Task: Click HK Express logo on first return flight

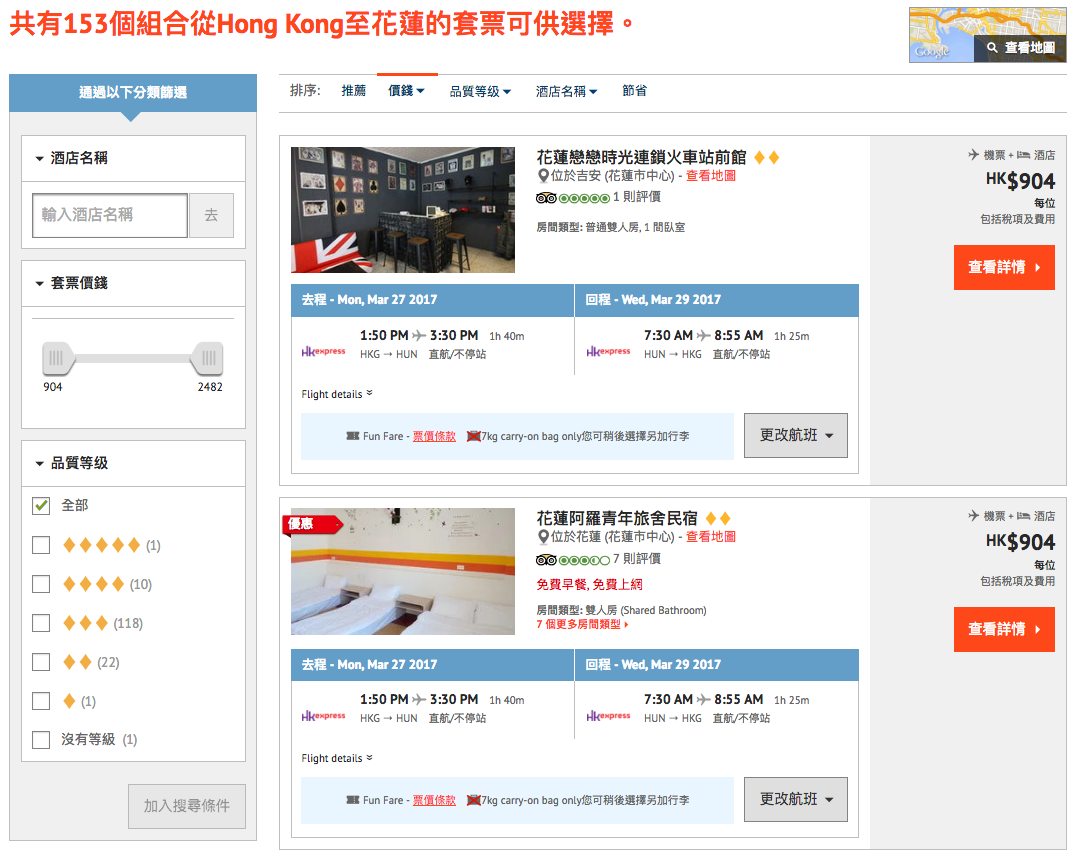Action: (608, 352)
